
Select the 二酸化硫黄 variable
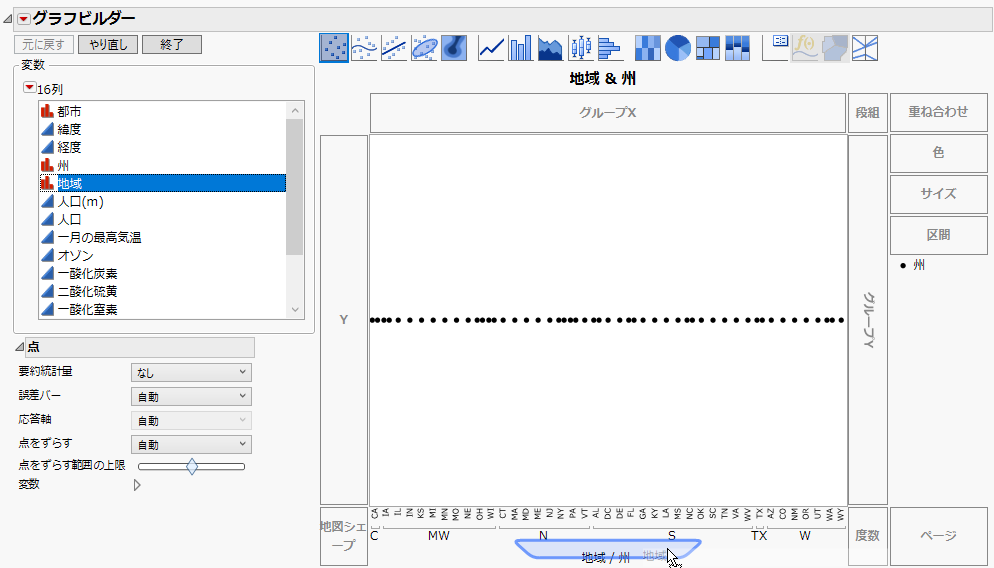pyautogui.click(x=87, y=292)
